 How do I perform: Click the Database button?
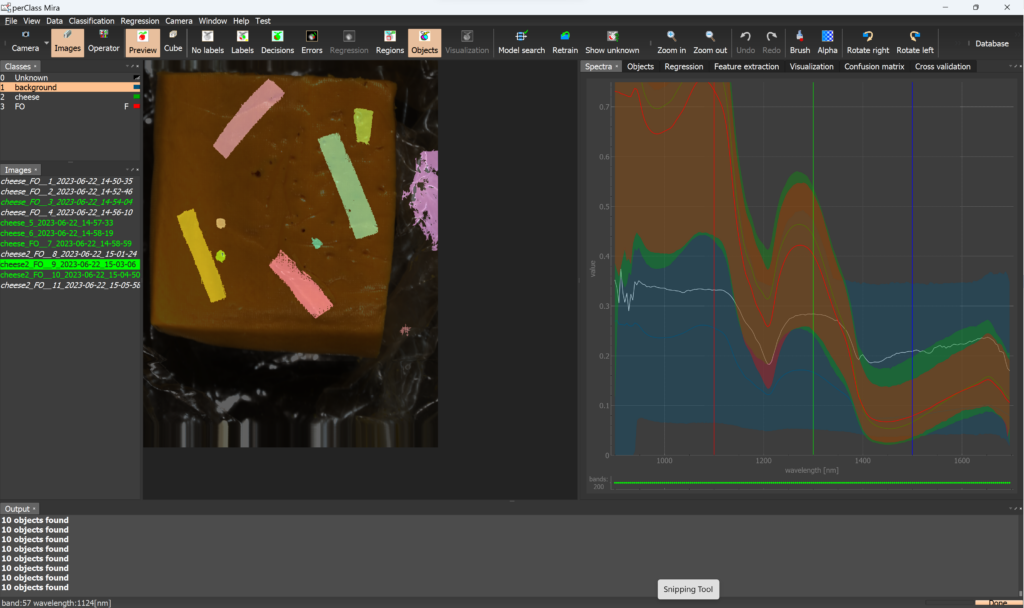point(991,43)
